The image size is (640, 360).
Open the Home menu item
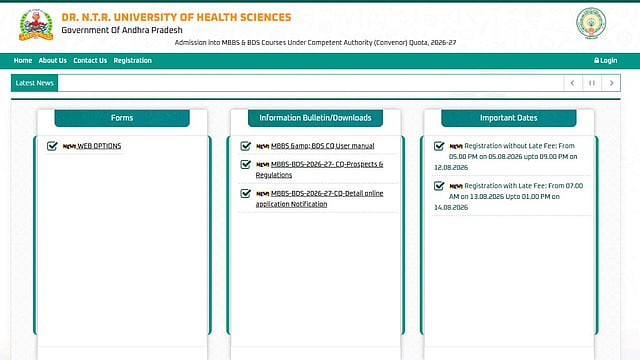pyautogui.click(x=23, y=60)
